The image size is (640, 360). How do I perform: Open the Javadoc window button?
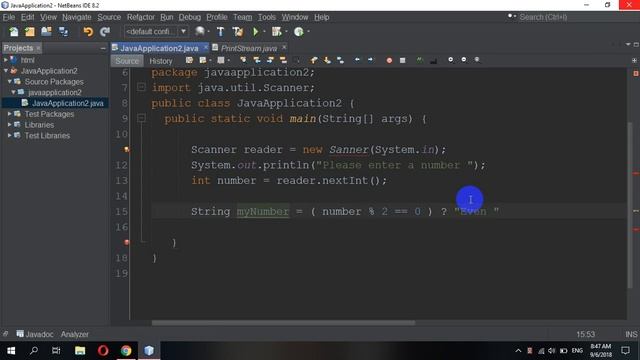(x=35, y=334)
